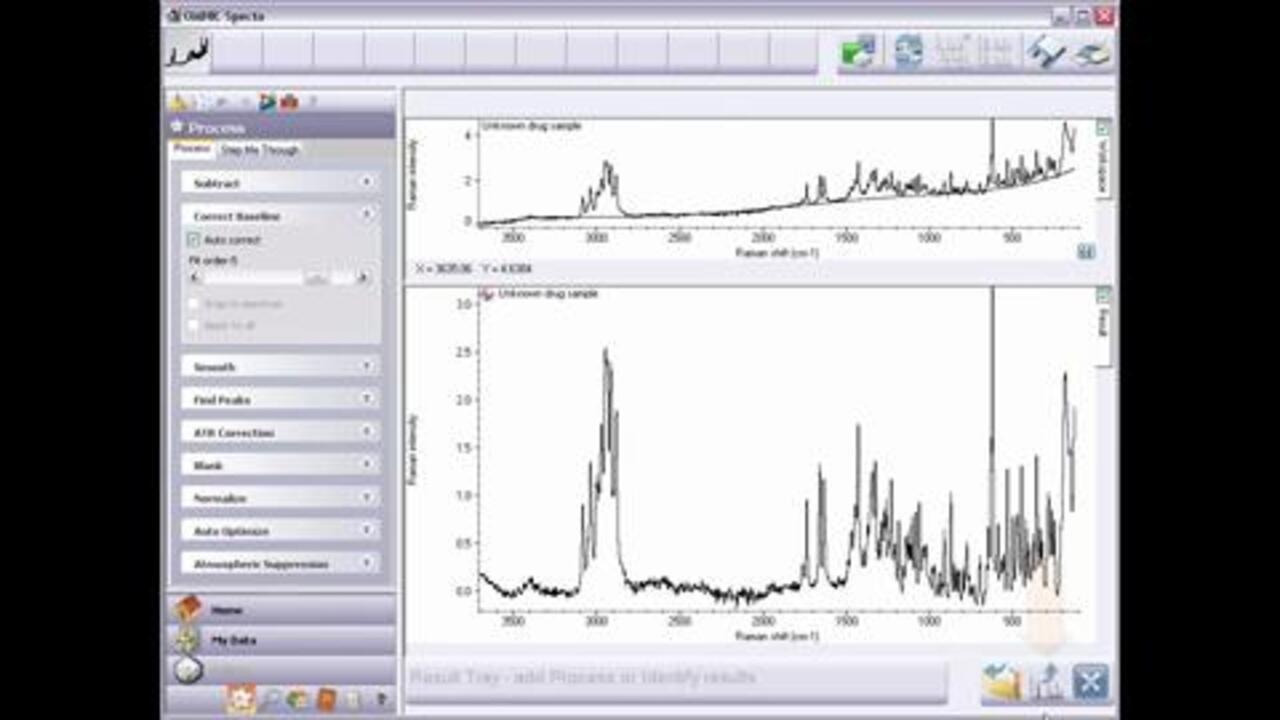
Task: Click the Fit order slider track
Action: [x=278, y=278]
